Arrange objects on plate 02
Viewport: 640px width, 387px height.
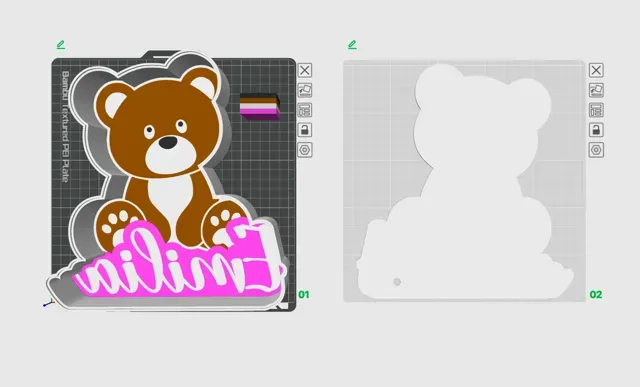[x=596, y=110]
